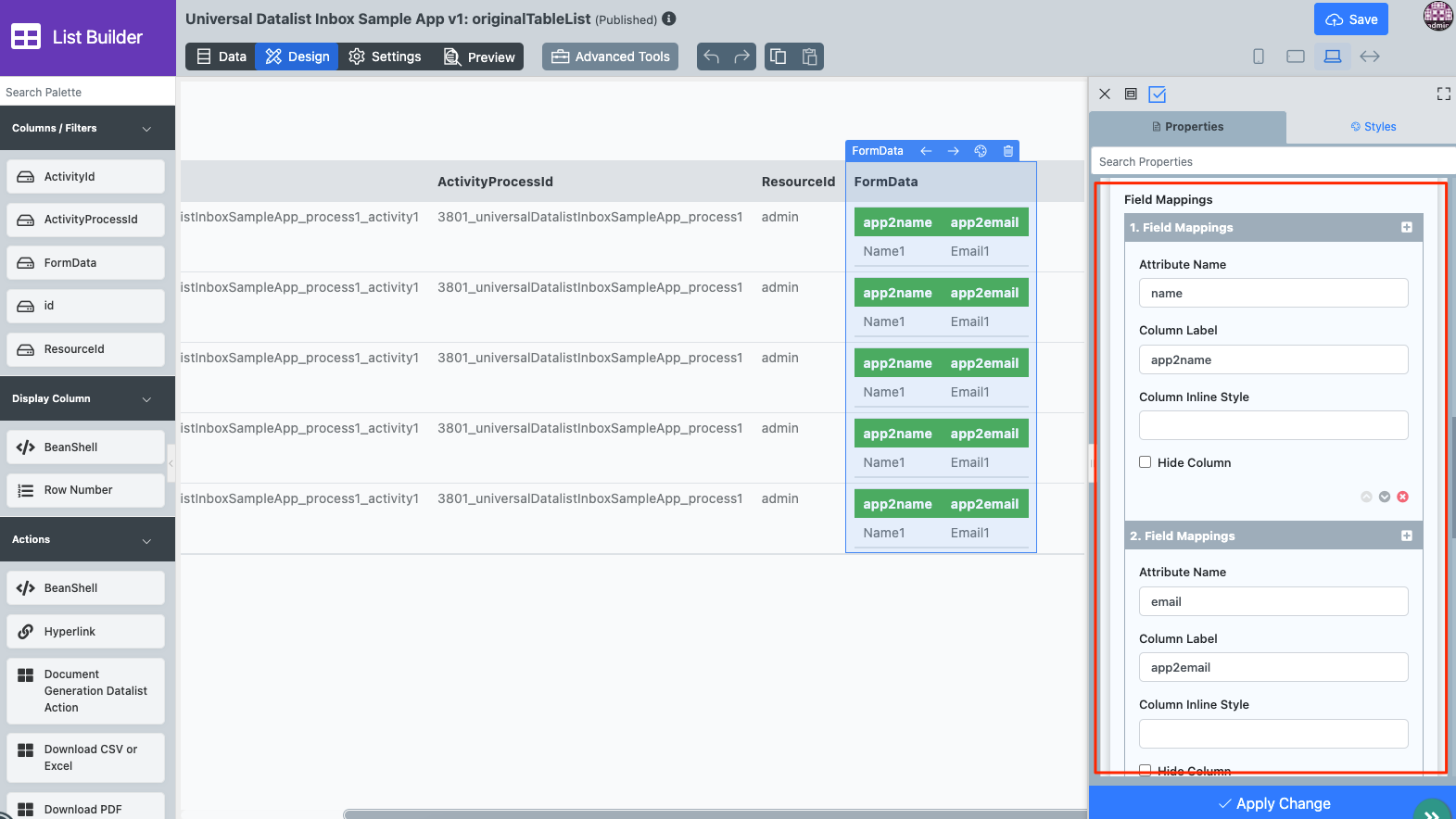The width and height of the screenshot is (1456, 819).
Task: Collapse the Actions palette section
Action: [146, 540]
